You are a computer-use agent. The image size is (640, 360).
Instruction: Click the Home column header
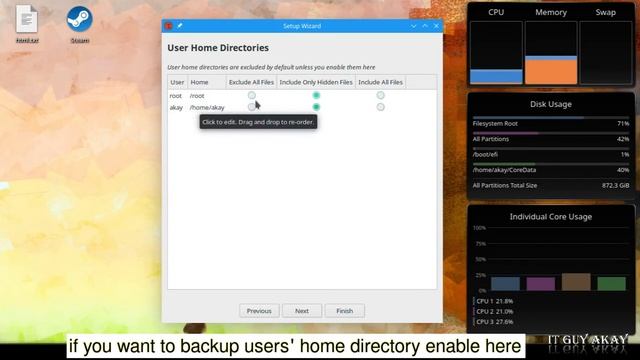[207, 82]
